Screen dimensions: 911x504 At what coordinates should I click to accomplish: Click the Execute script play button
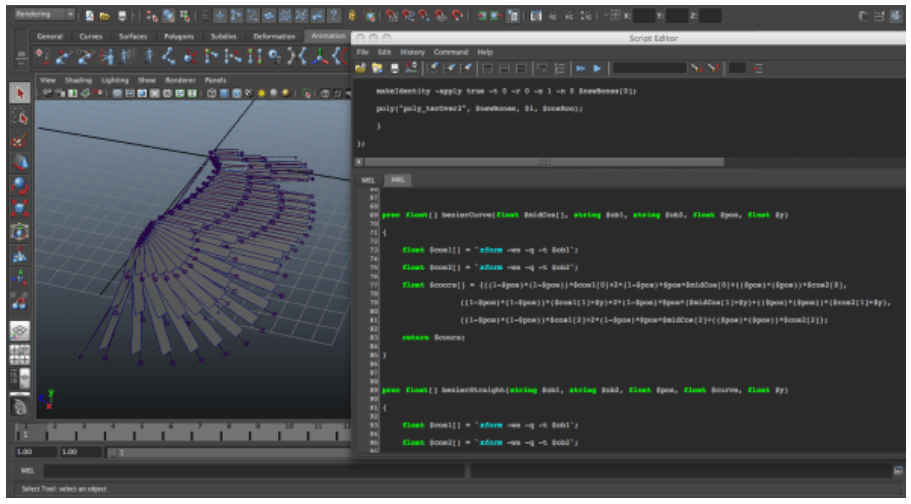point(597,68)
